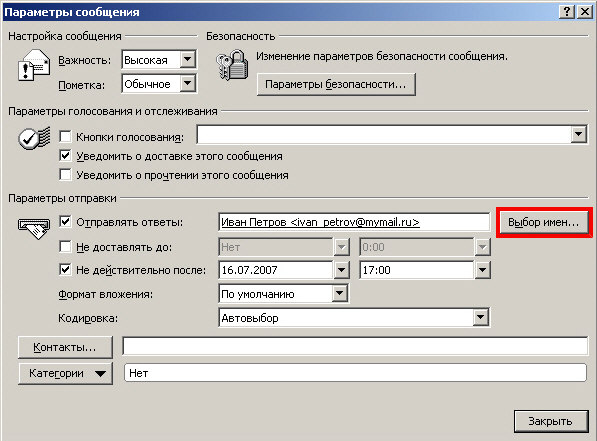
Task: Expand the voting buttons combo box list
Action: 578,134
